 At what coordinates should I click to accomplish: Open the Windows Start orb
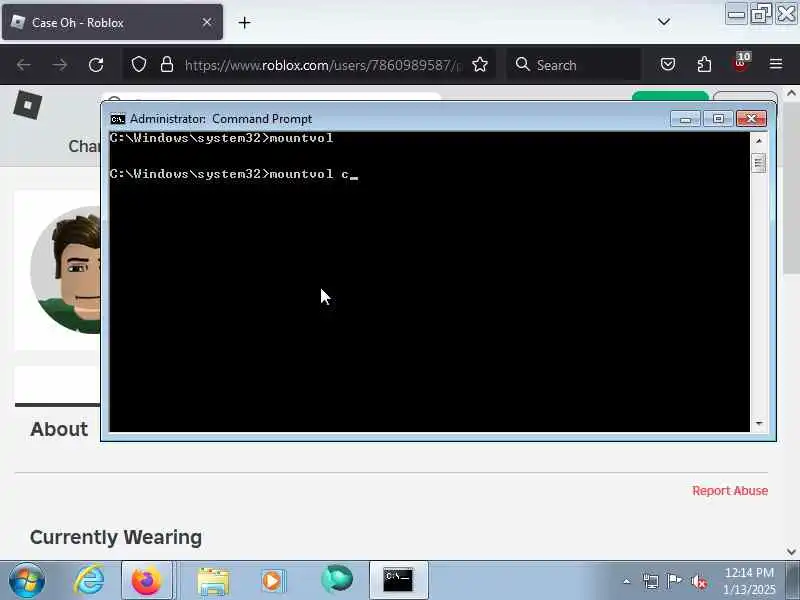[27, 580]
